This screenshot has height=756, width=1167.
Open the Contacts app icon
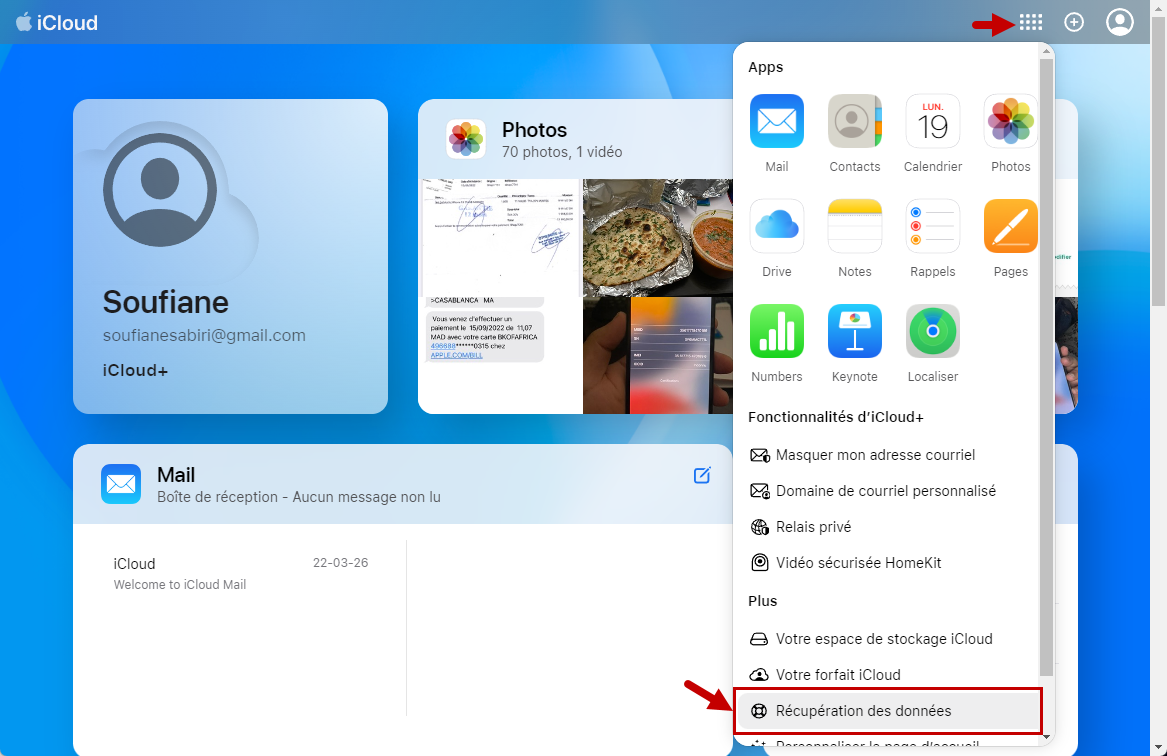click(x=854, y=121)
